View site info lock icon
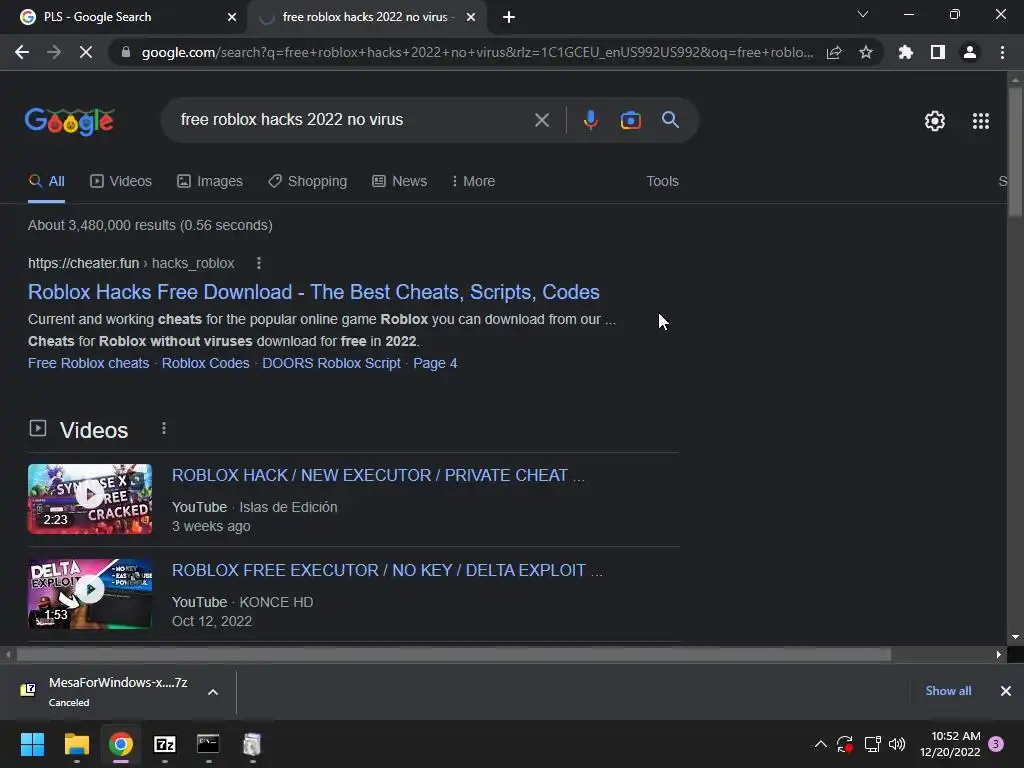Viewport: 1024px width, 768px height. (126, 52)
